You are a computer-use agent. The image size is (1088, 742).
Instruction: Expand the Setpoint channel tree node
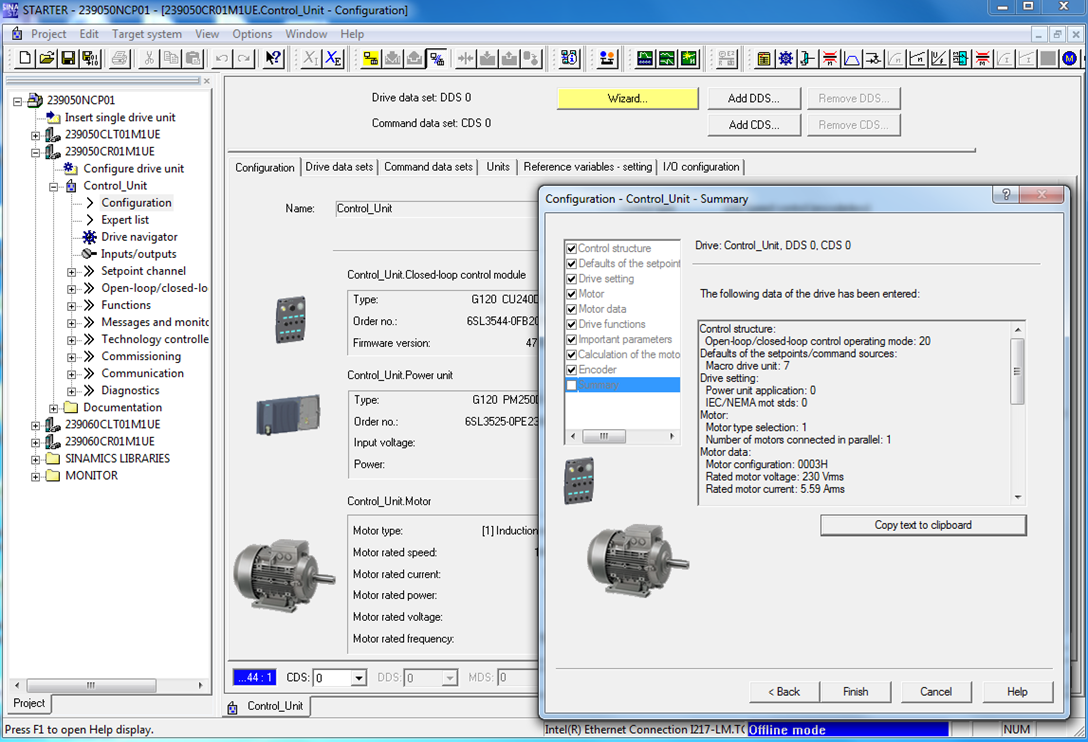point(72,271)
